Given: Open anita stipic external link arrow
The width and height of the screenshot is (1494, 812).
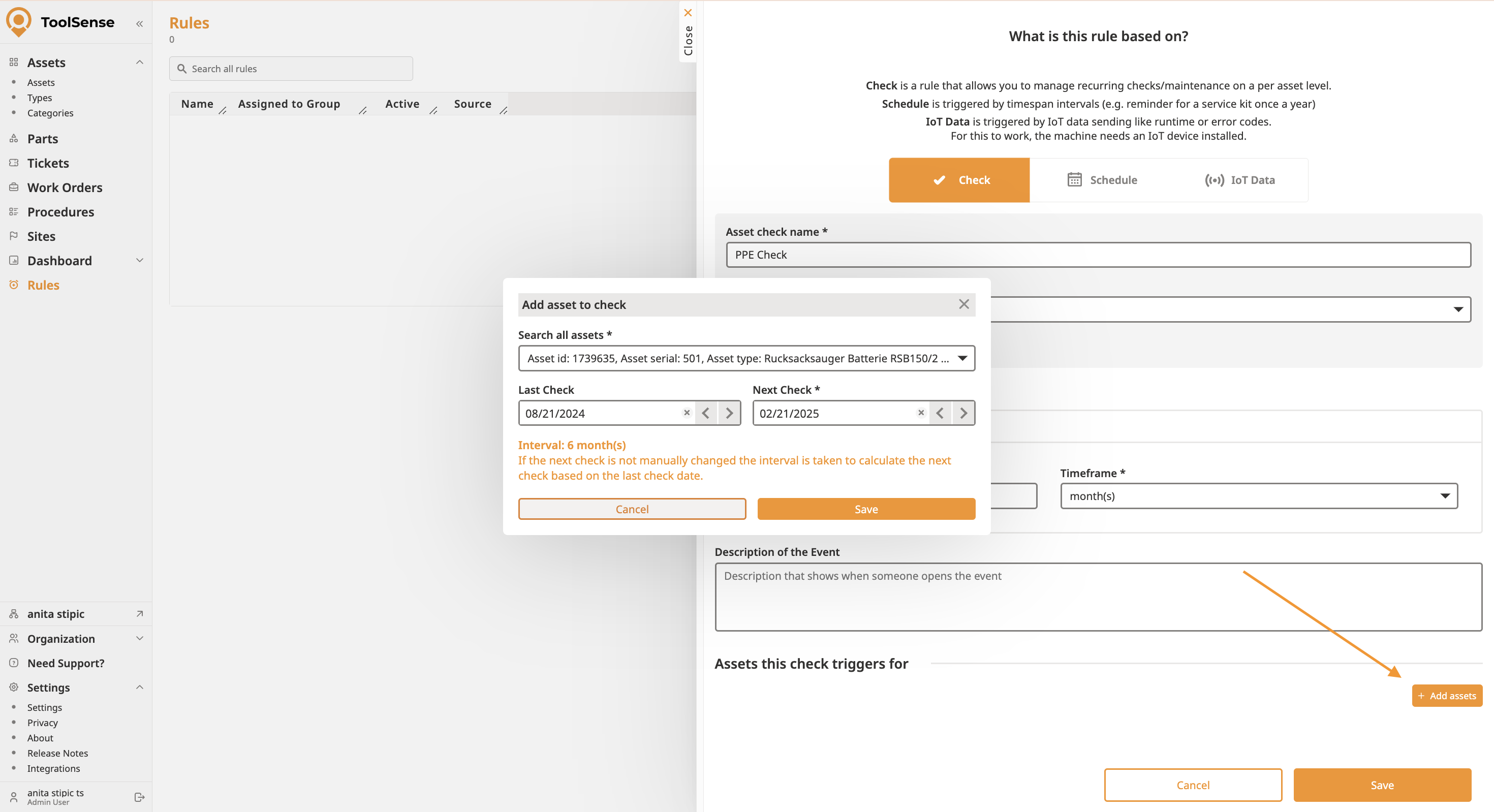Looking at the screenshot, I should 139,614.
